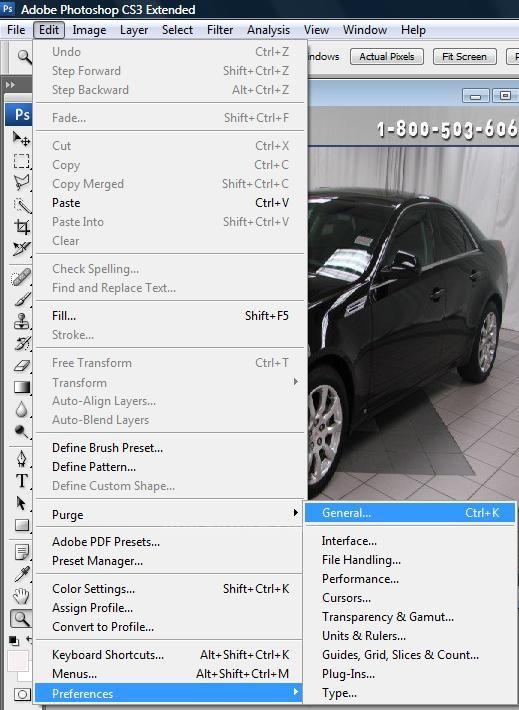Image resolution: width=519 pixels, height=710 pixels.
Task: Minimize the document window
Action: [476, 96]
